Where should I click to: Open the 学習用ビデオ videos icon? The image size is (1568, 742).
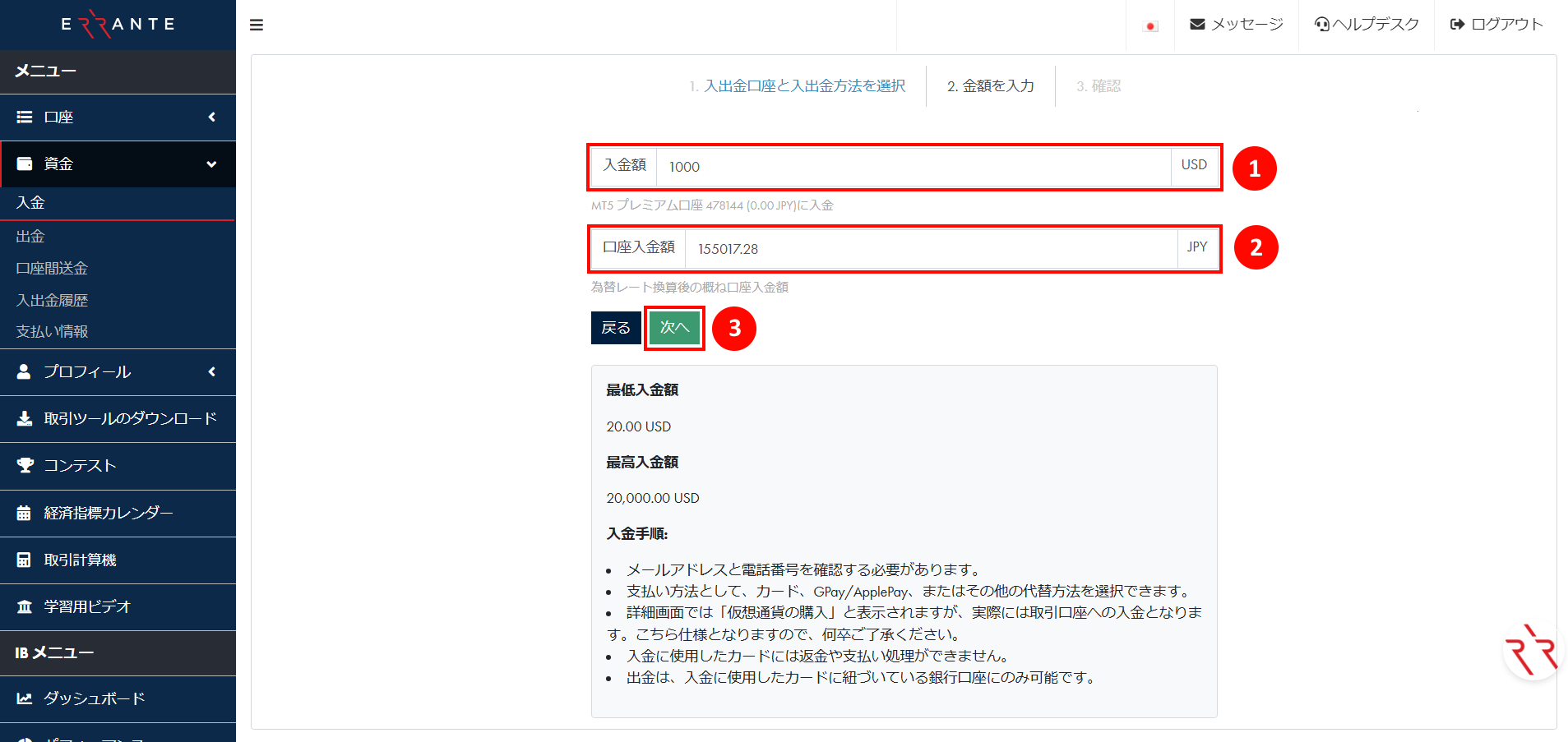[x=24, y=606]
